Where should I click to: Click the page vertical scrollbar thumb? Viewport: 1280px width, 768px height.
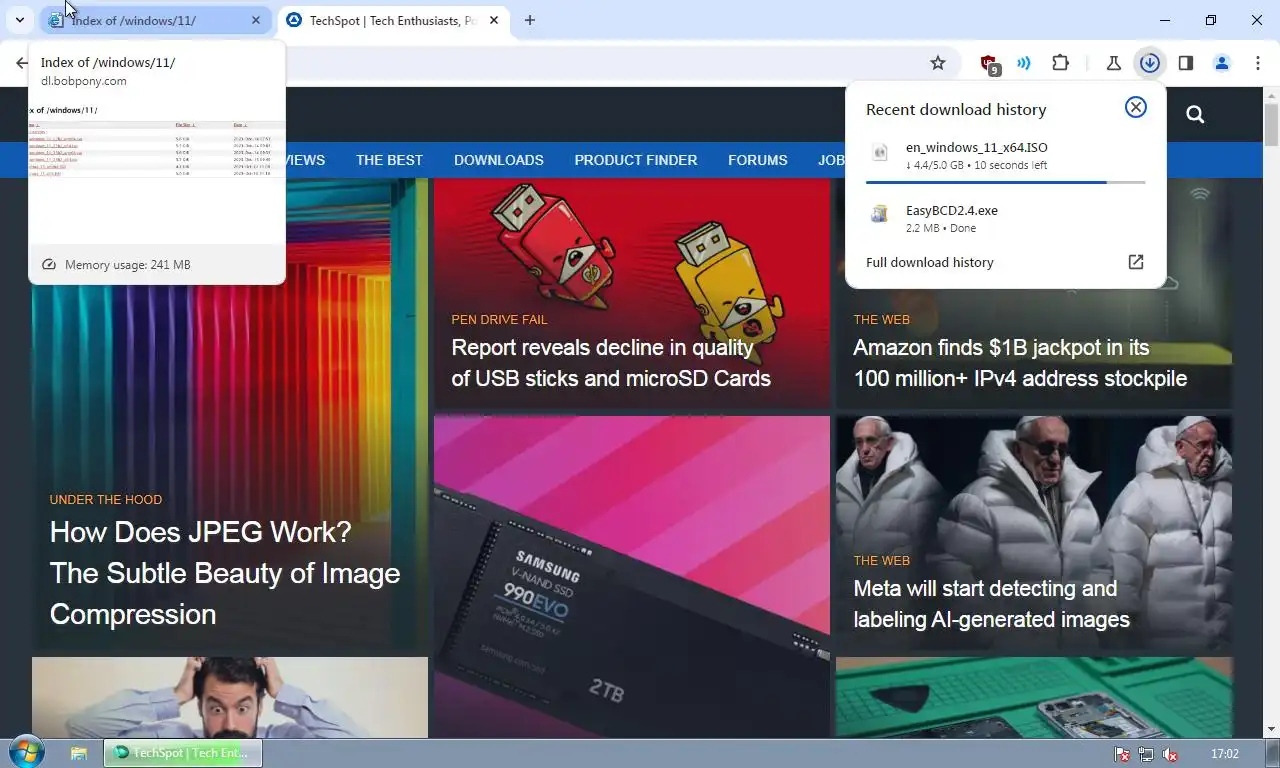1271,125
